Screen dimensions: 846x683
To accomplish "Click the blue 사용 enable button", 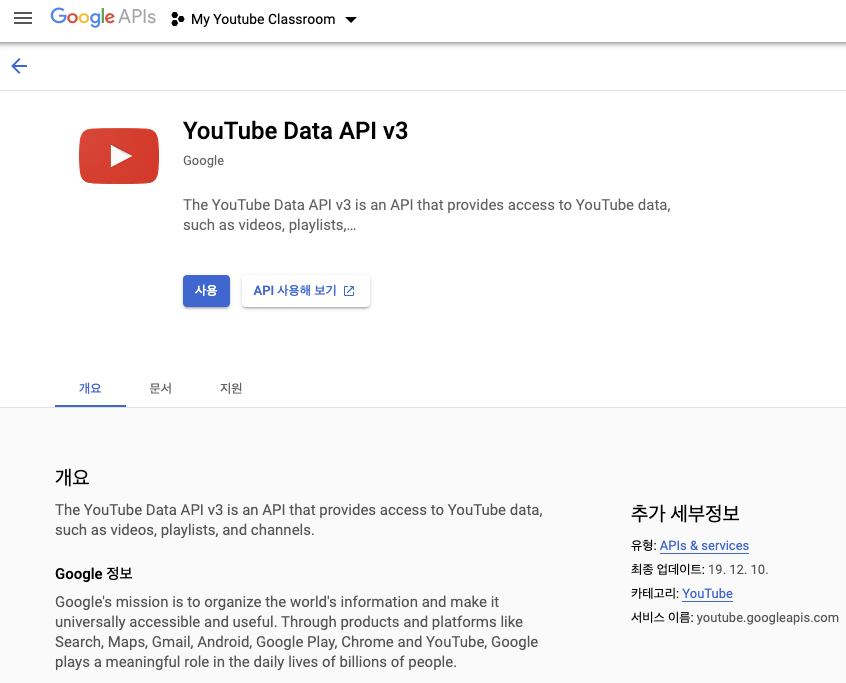I will (206, 291).
